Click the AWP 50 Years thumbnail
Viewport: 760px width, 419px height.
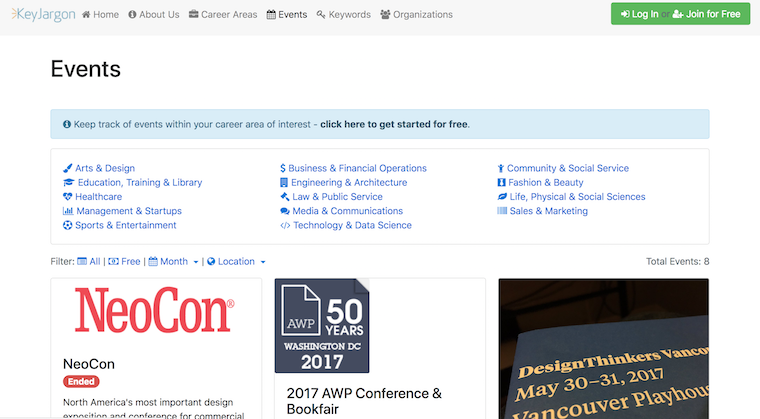[x=322, y=325]
